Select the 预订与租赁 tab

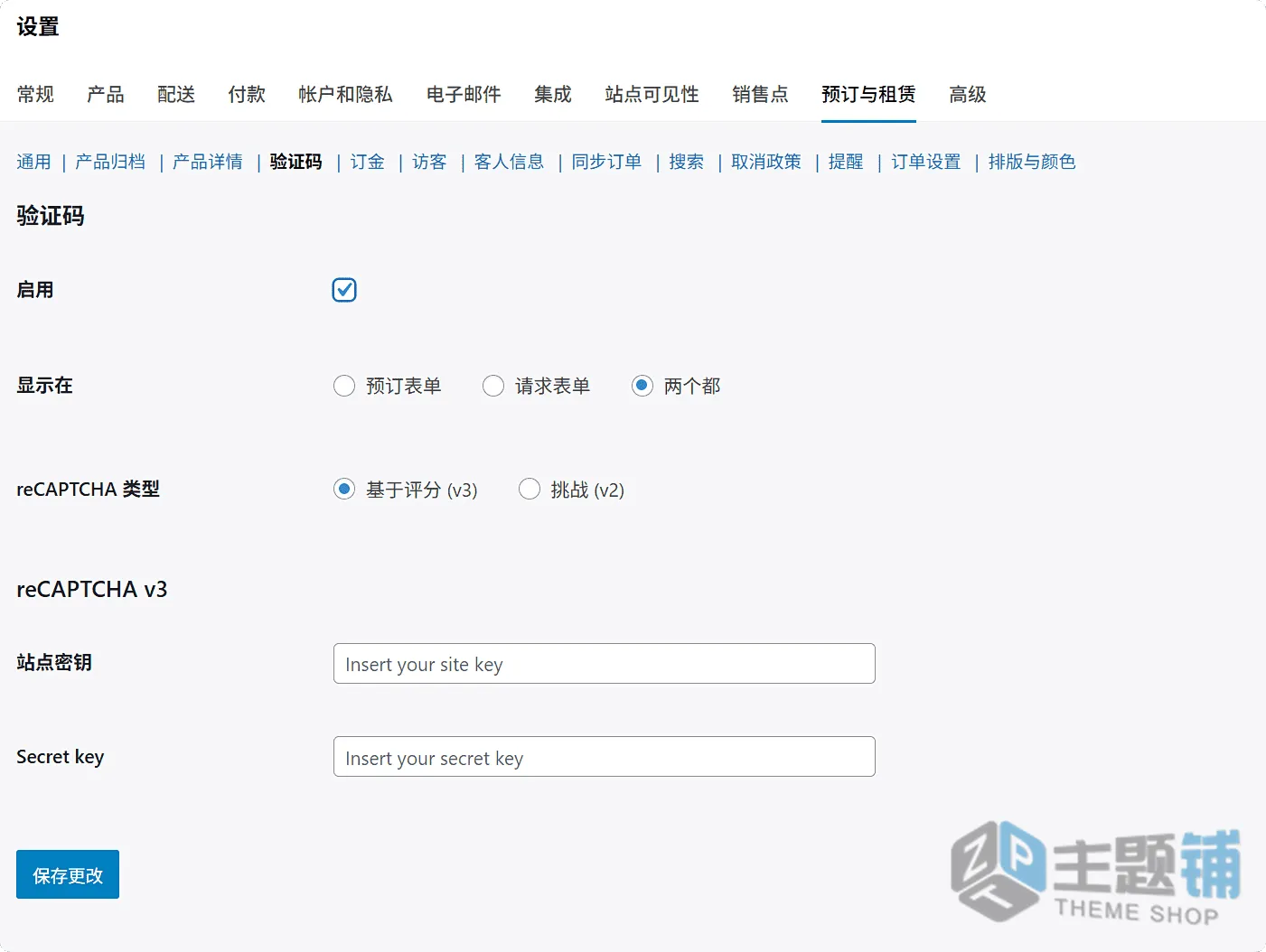tap(868, 94)
